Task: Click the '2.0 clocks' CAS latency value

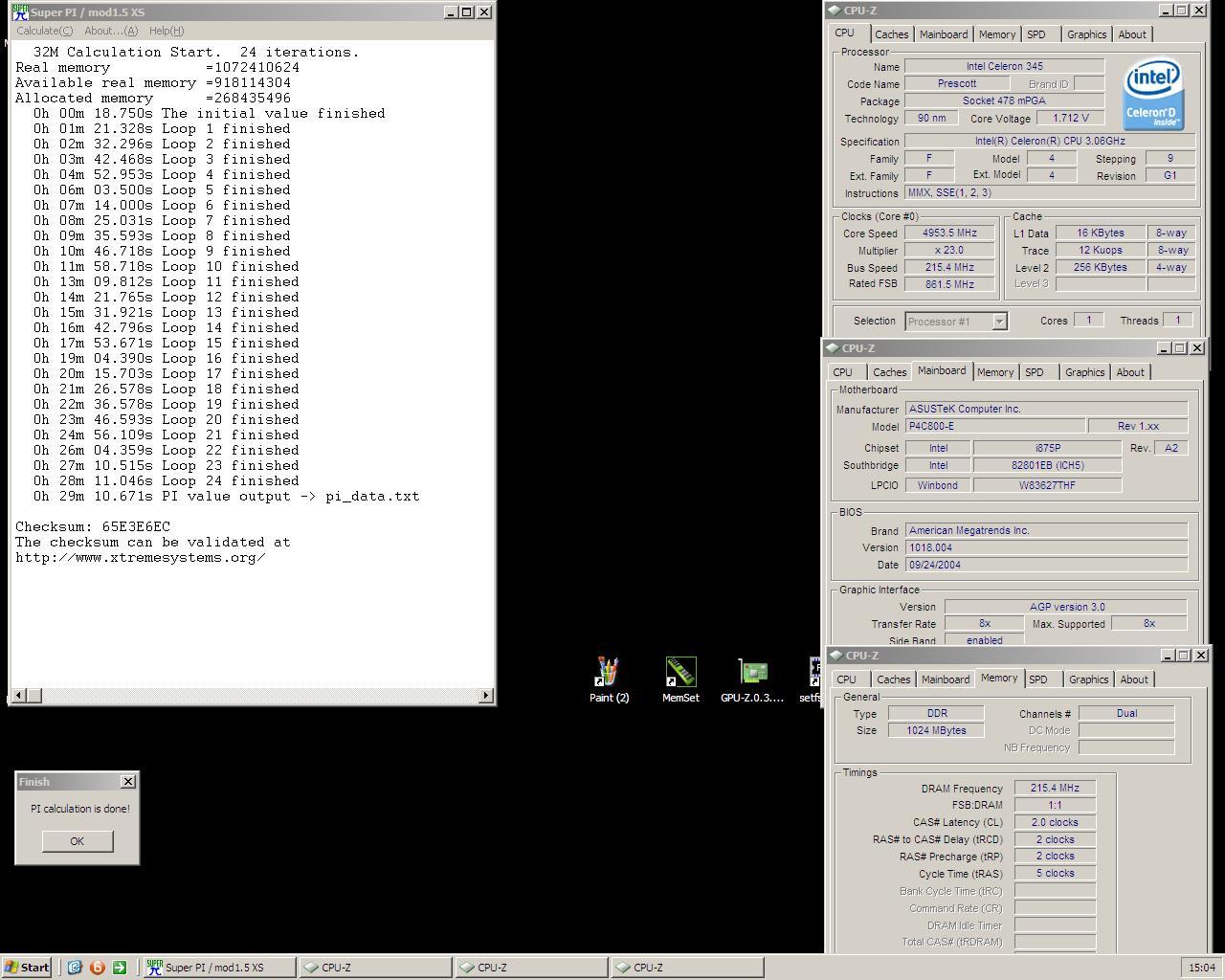Action: [1055, 823]
